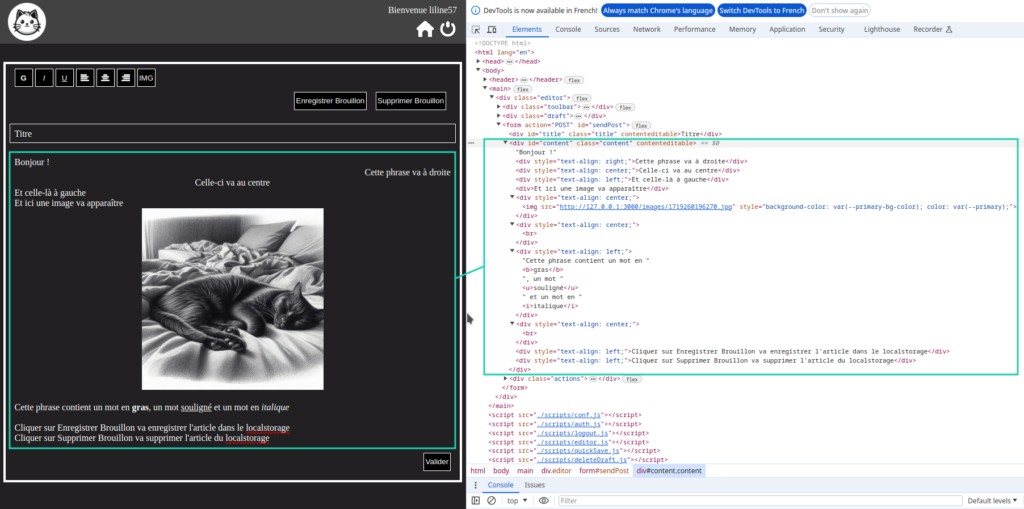1024x509 pixels.
Task: Activate the DevTools inspect element picker
Action: click(x=476, y=29)
